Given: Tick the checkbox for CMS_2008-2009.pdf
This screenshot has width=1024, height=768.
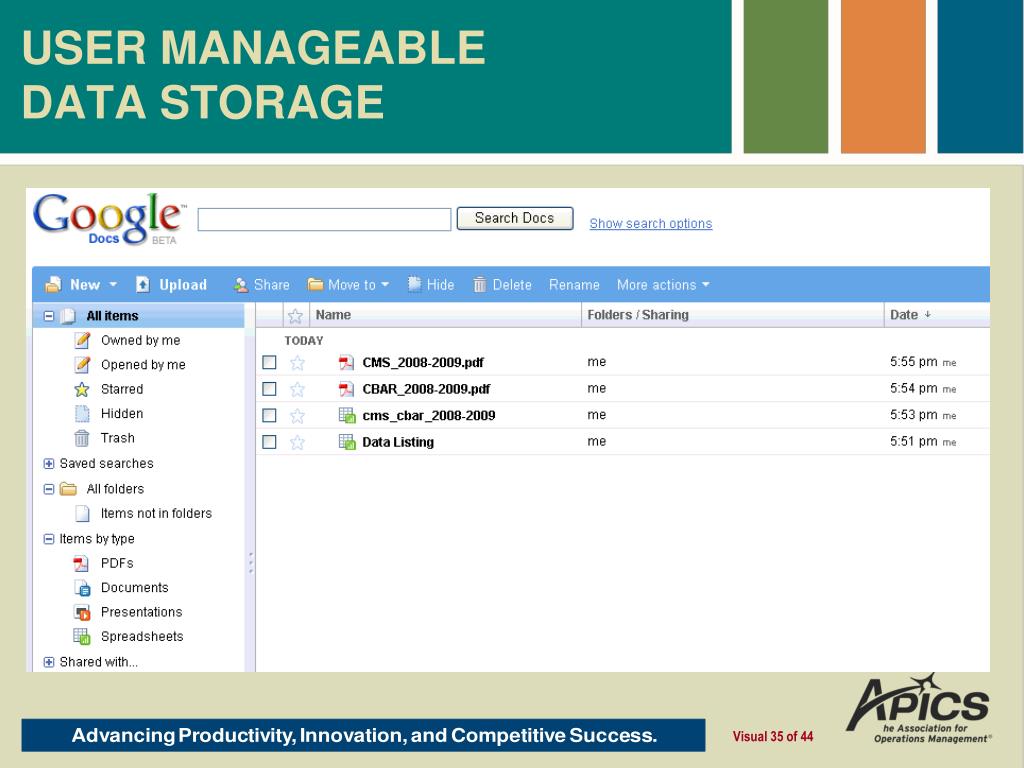Looking at the screenshot, I should [x=269, y=362].
